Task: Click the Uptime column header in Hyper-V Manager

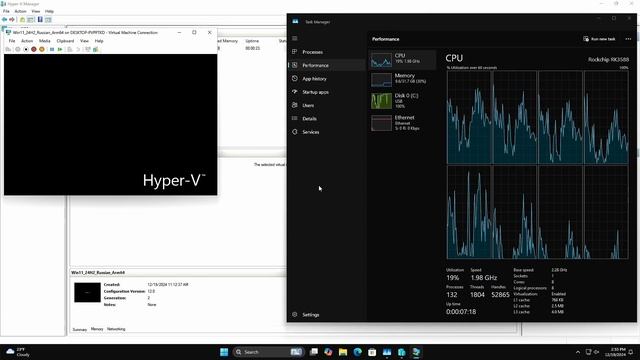Action: coord(252,41)
